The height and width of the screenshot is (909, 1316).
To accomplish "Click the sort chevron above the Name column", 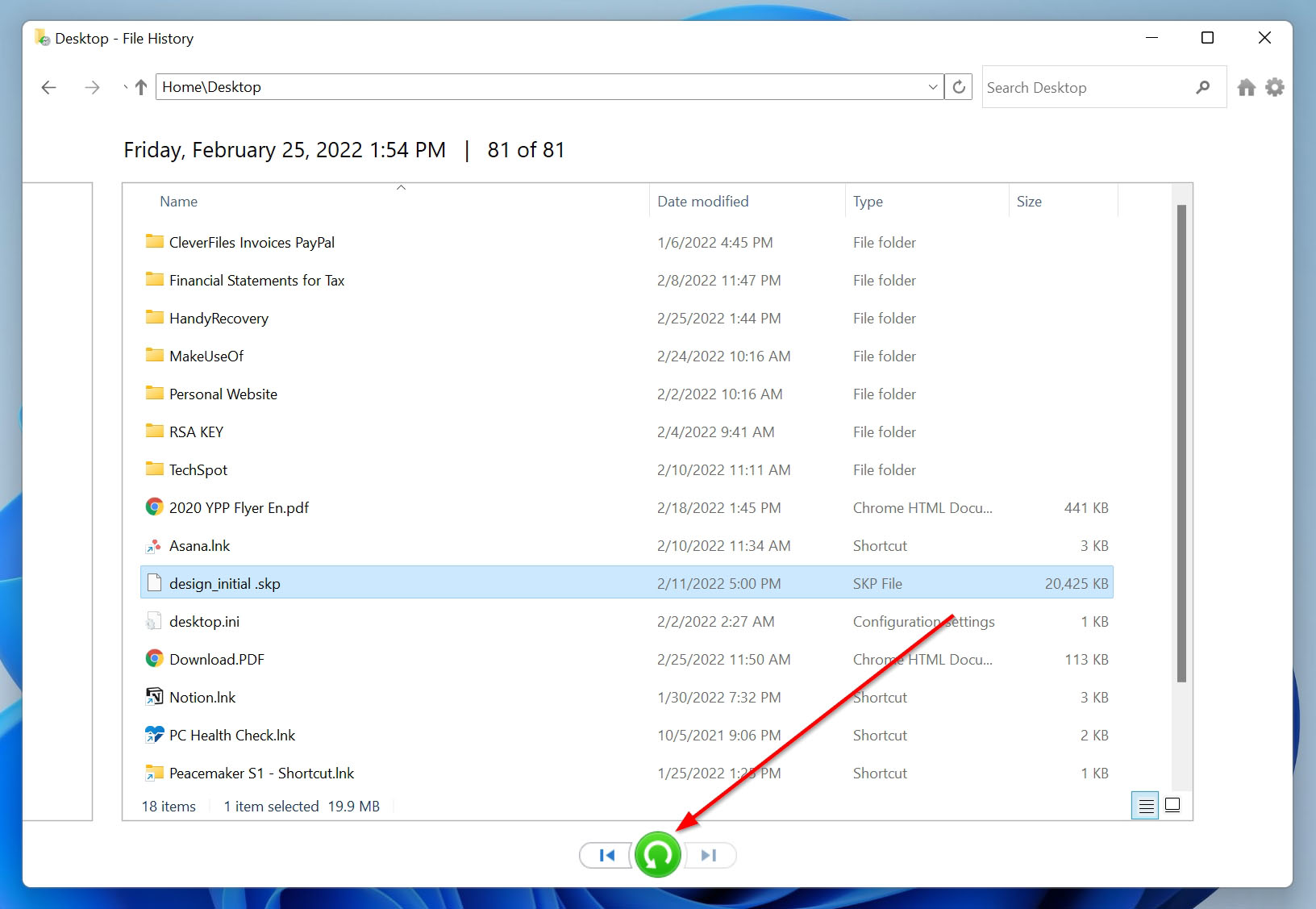I will pyautogui.click(x=401, y=186).
